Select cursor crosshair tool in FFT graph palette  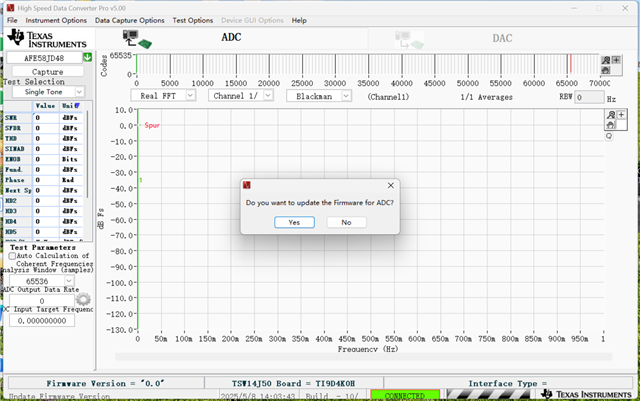[621, 115]
